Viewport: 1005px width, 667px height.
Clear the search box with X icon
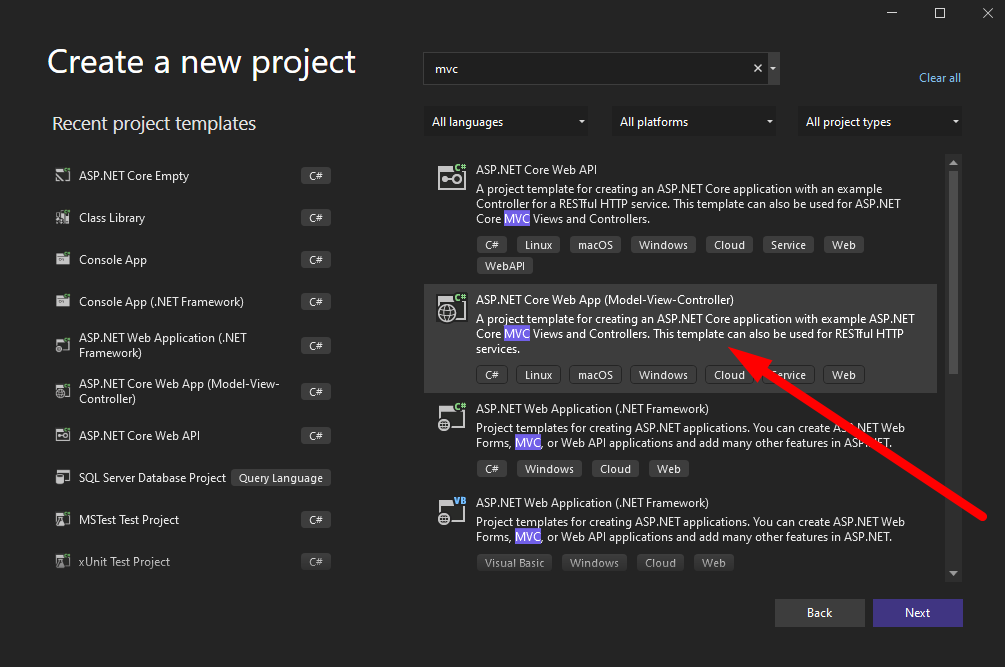pyautogui.click(x=758, y=69)
